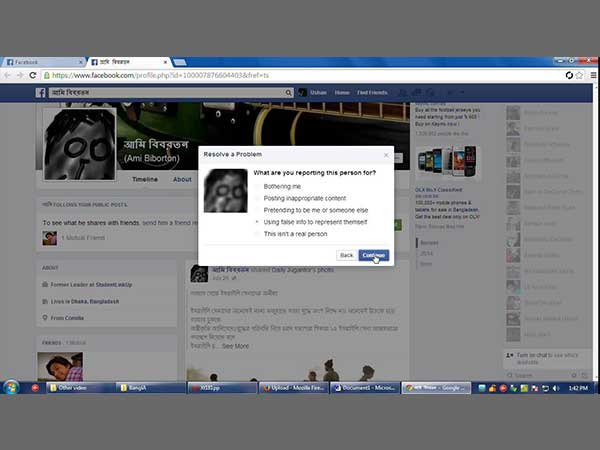Image resolution: width=600 pixels, height=450 pixels.
Task: Select the 'Bothering me' radio option
Action: pos(258,186)
